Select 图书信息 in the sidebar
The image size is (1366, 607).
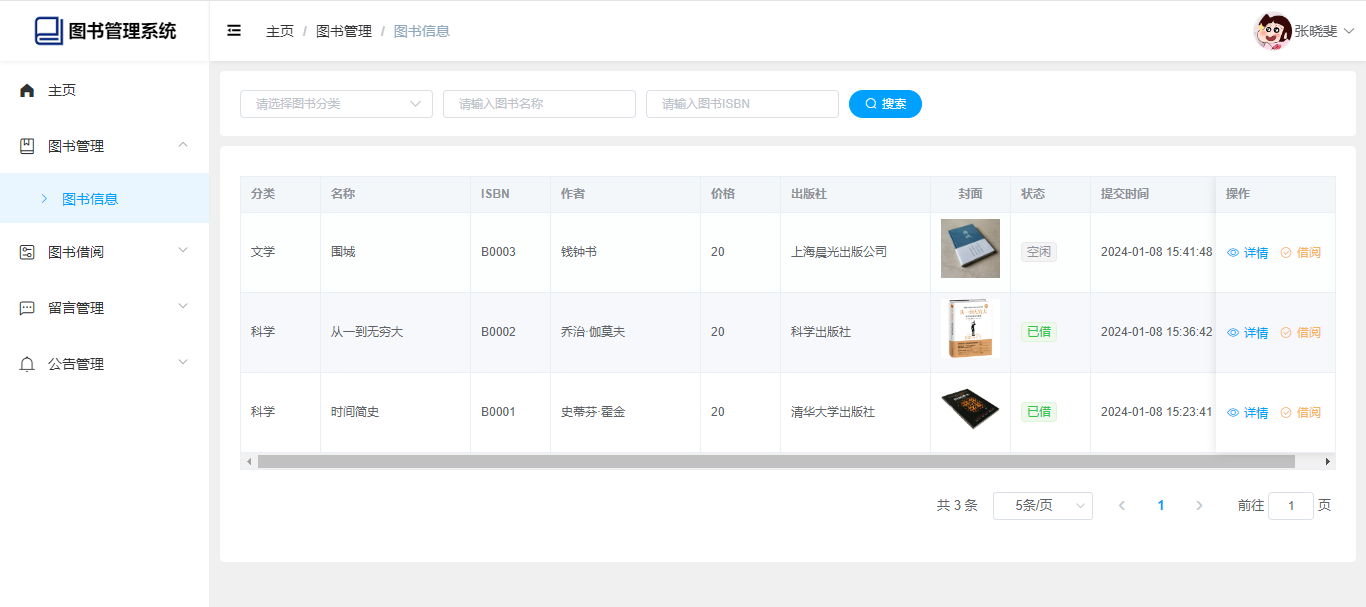90,199
